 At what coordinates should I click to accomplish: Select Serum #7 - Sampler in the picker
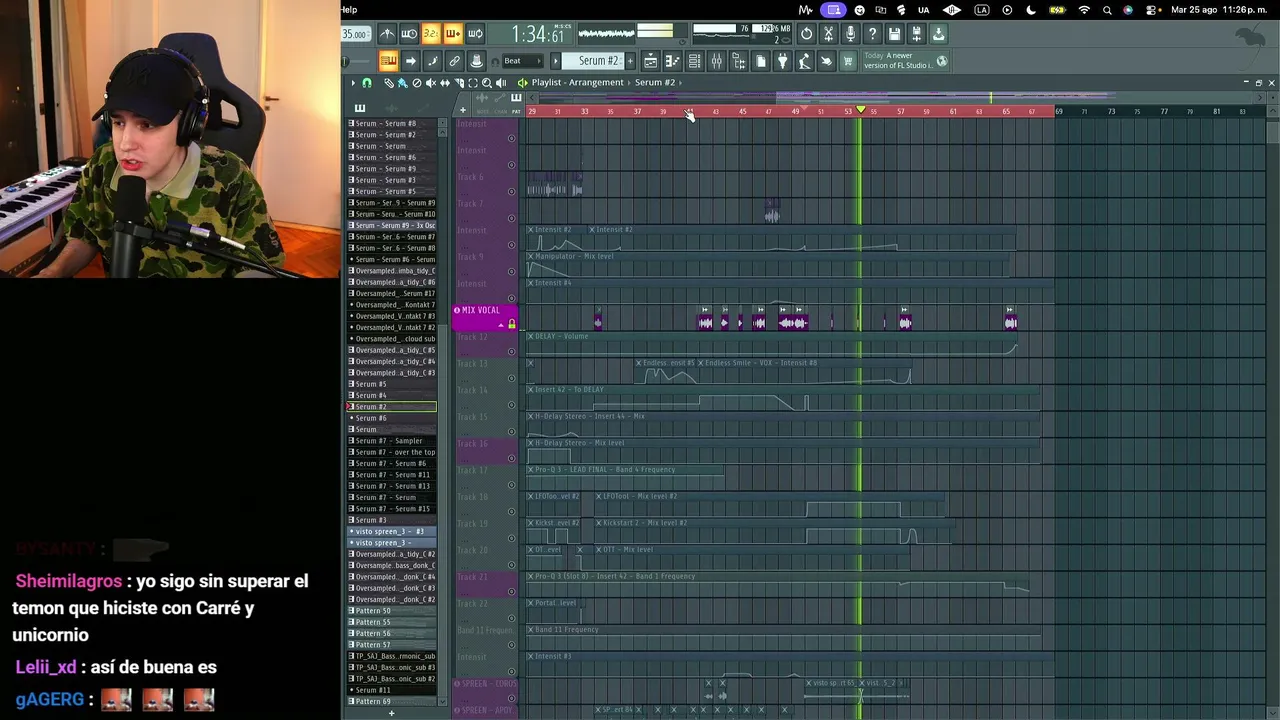click(x=392, y=441)
